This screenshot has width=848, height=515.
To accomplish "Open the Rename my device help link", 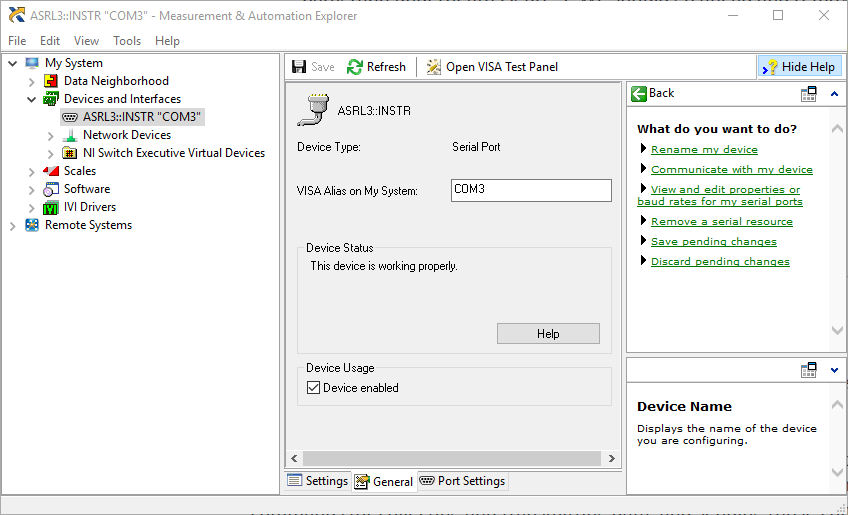I will tap(704, 150).
